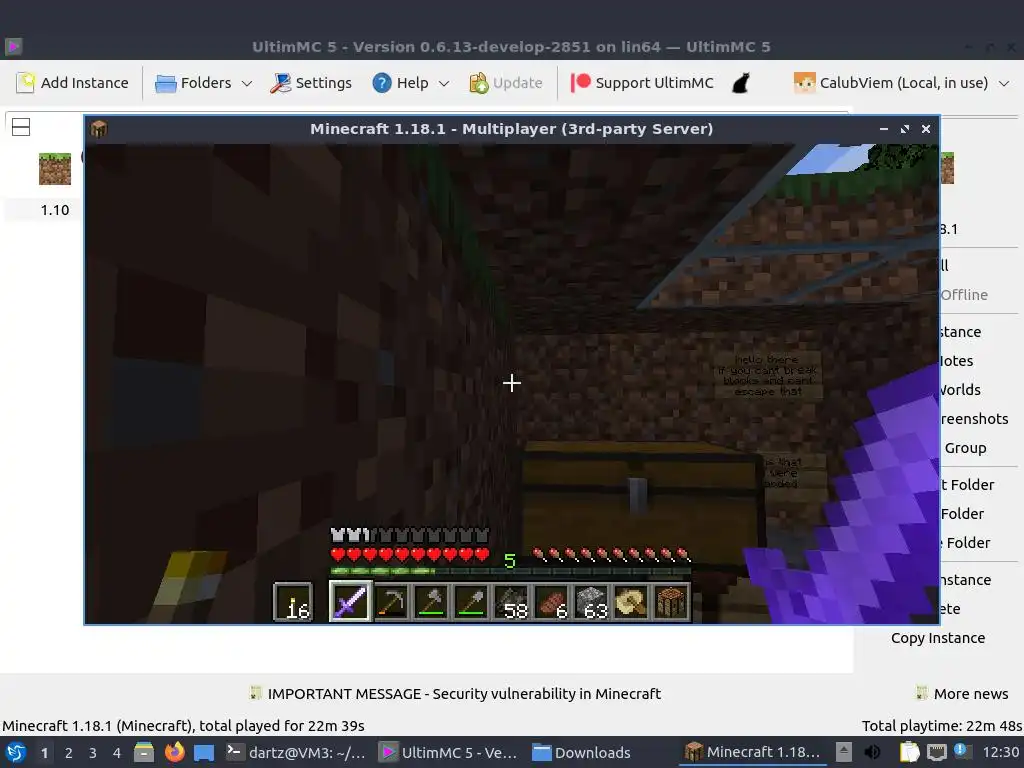Click the offhand torch slot showing 16

[293, 602]
